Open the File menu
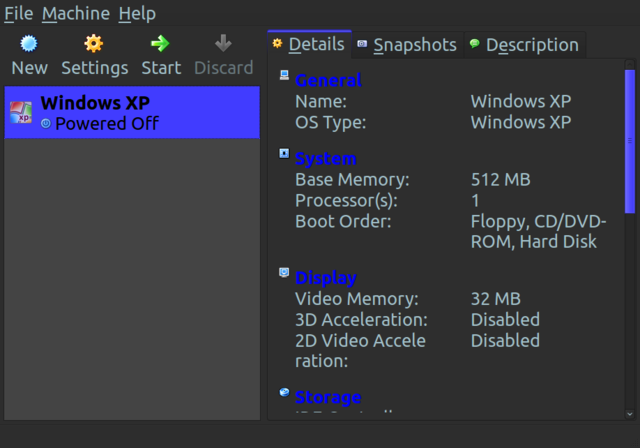The height and width of the screenshot is (448, 640). pos(19,13)
